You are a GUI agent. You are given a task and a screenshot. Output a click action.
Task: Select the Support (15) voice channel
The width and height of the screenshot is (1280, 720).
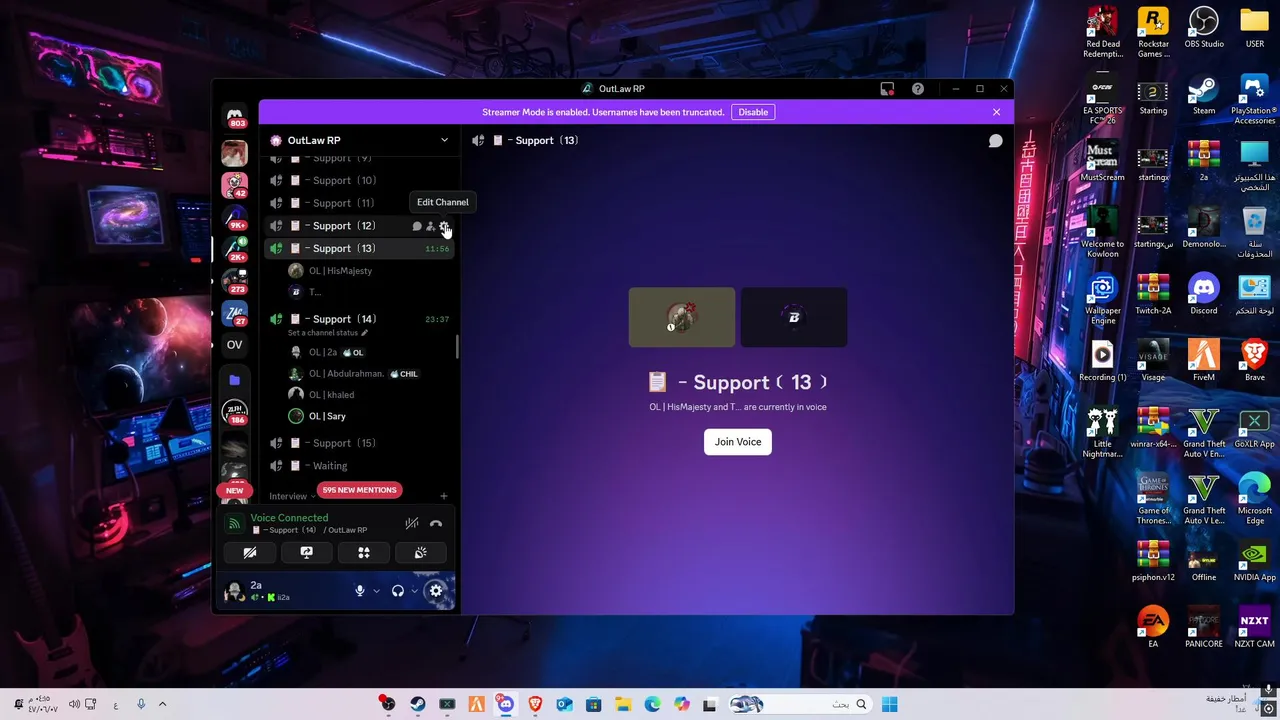point(360,443)
